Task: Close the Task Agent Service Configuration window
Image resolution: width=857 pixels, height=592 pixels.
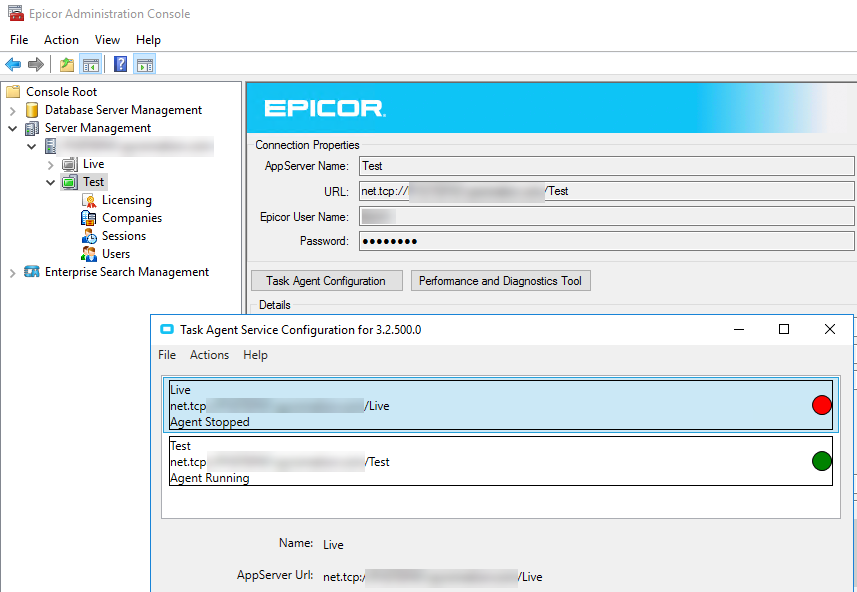Action: pos(830,329)
